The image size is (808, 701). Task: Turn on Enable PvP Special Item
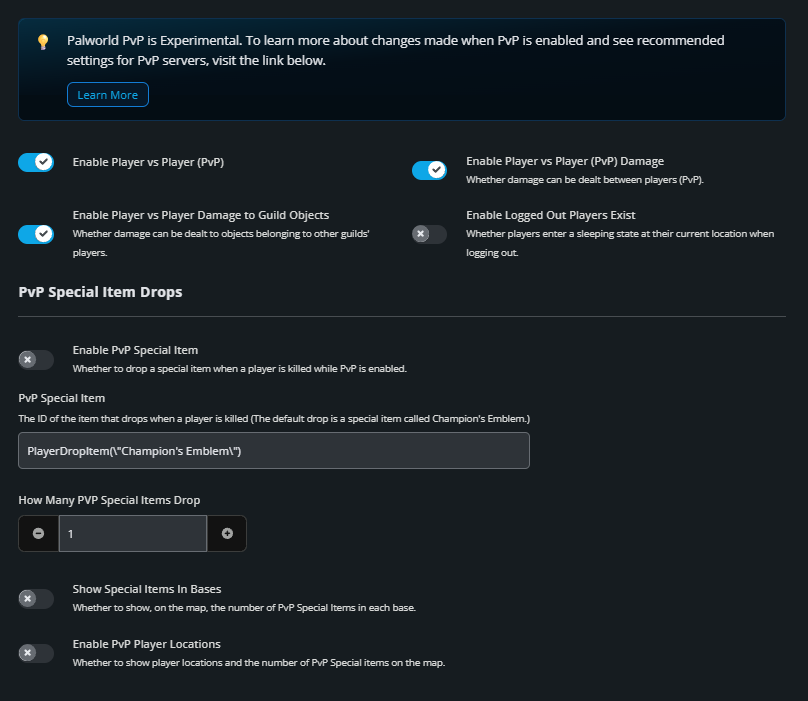point(36,358)
